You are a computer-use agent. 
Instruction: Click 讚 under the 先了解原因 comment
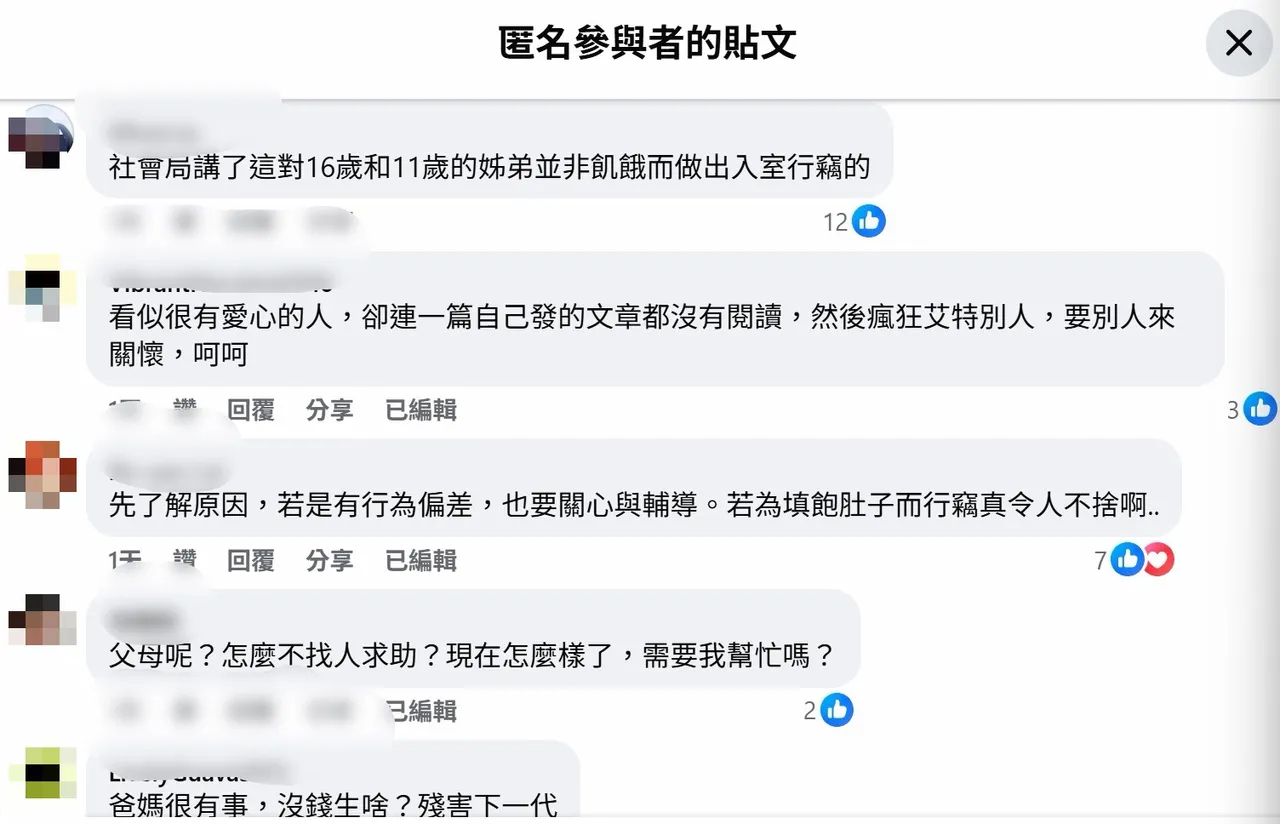185,560
